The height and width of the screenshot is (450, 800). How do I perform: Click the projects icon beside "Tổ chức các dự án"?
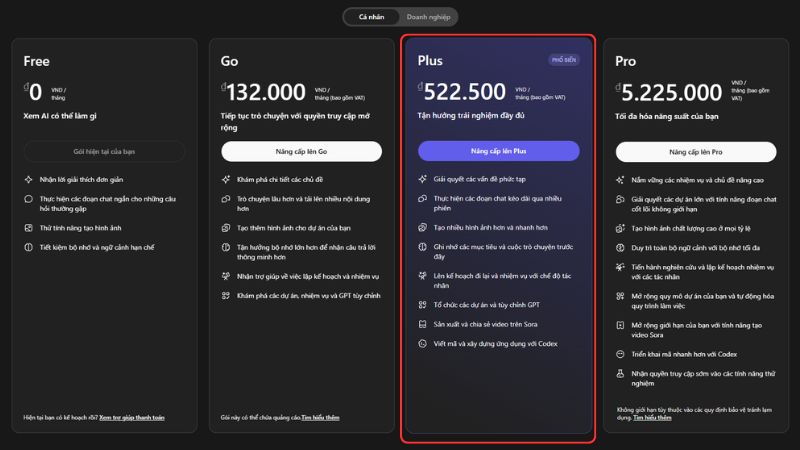click(424, 304)
